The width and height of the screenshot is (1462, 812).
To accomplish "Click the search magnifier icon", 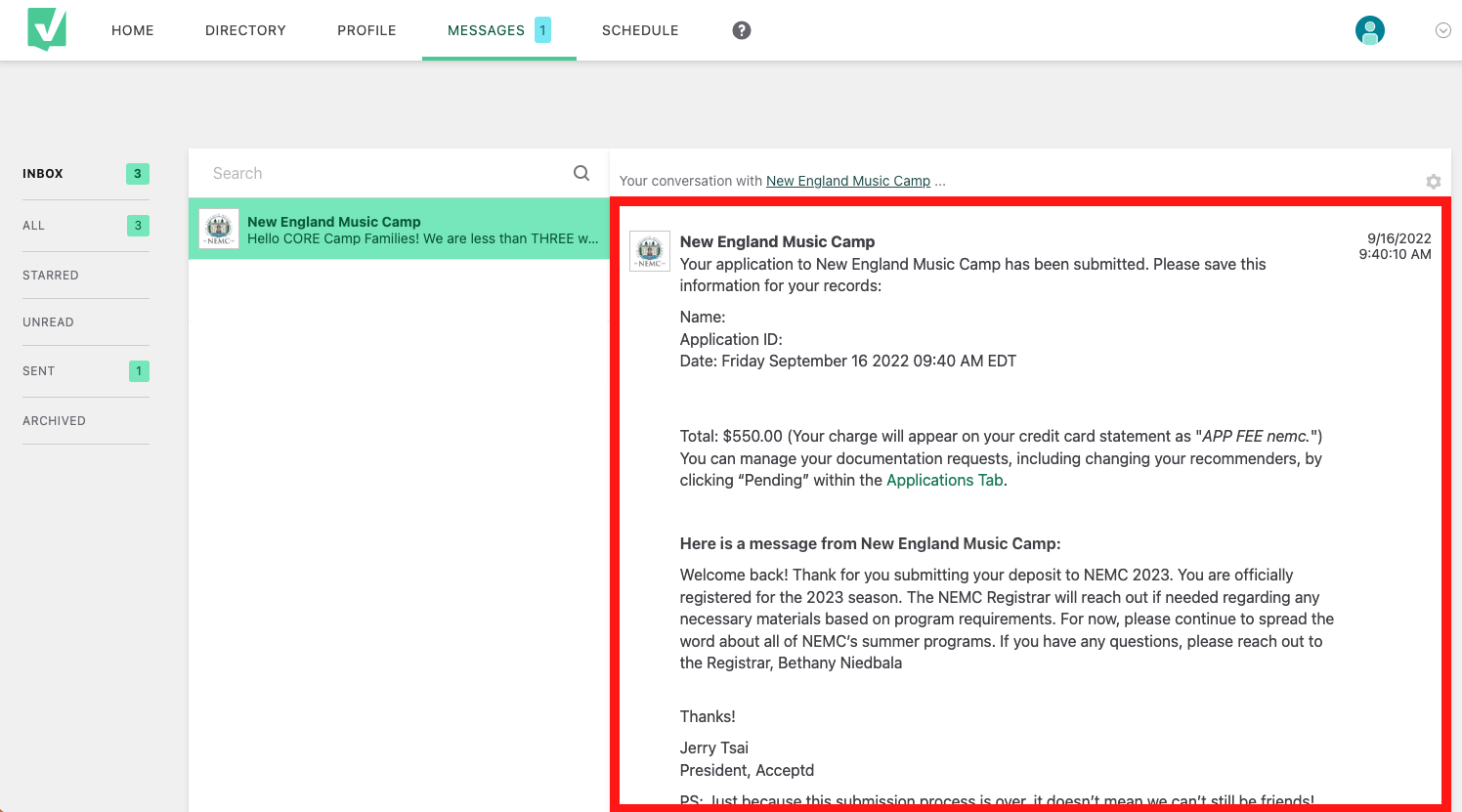I will (x=581, y=173).
